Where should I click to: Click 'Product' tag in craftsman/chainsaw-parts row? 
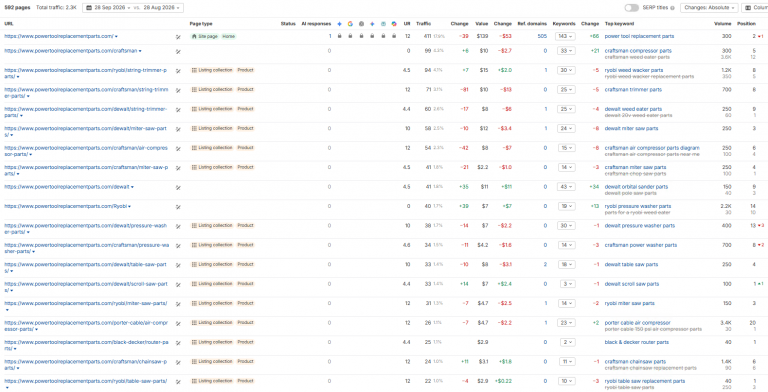pyautogui.click(x=246, y=362)
